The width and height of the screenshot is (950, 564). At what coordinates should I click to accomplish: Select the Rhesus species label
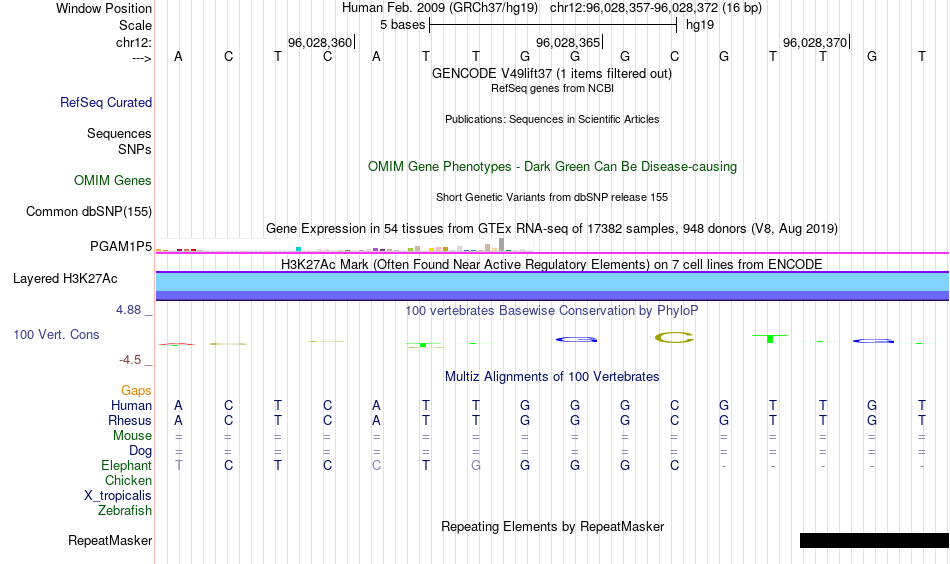pos(130,420)
